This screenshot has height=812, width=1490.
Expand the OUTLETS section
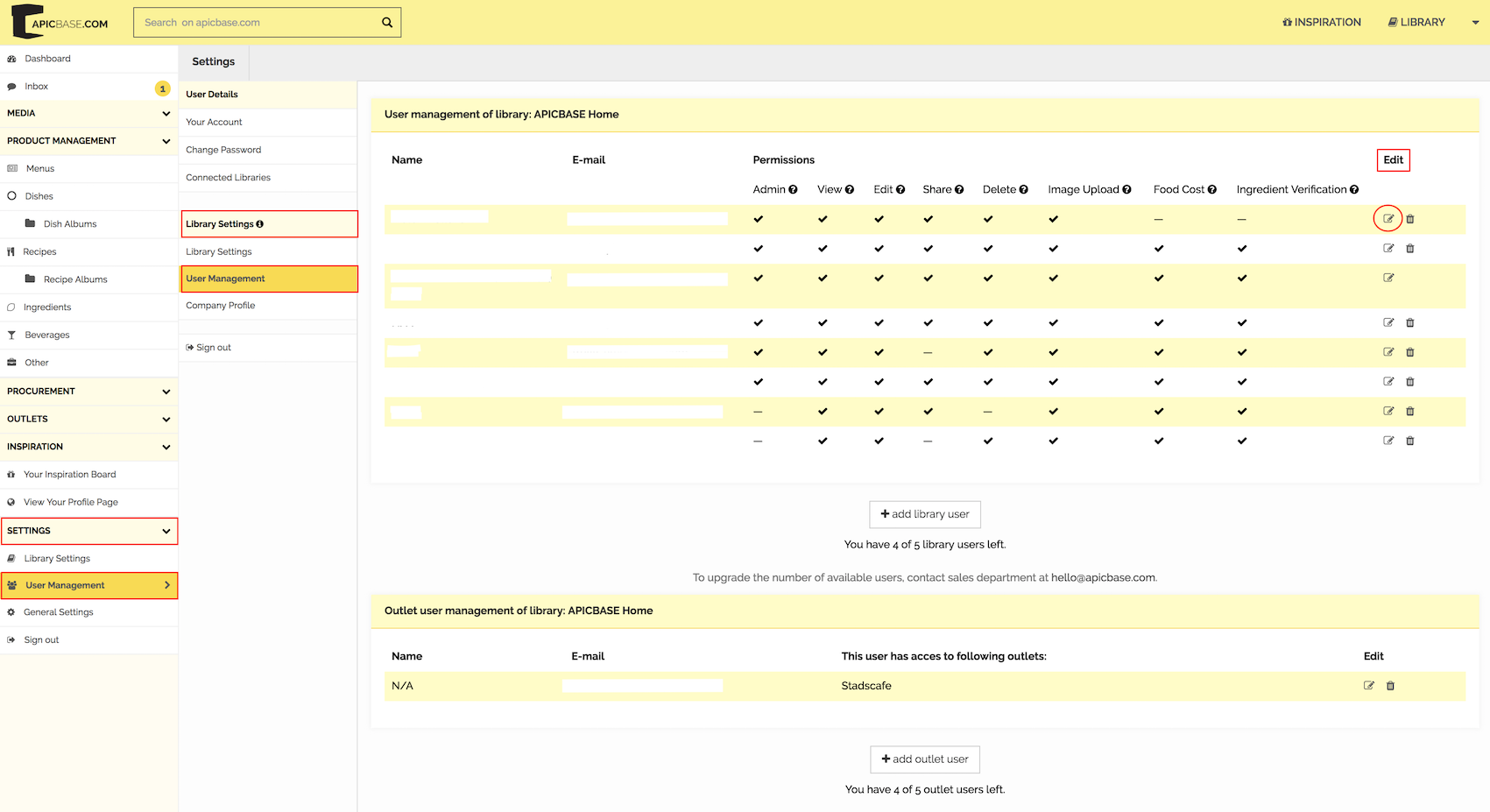point(88,420)
